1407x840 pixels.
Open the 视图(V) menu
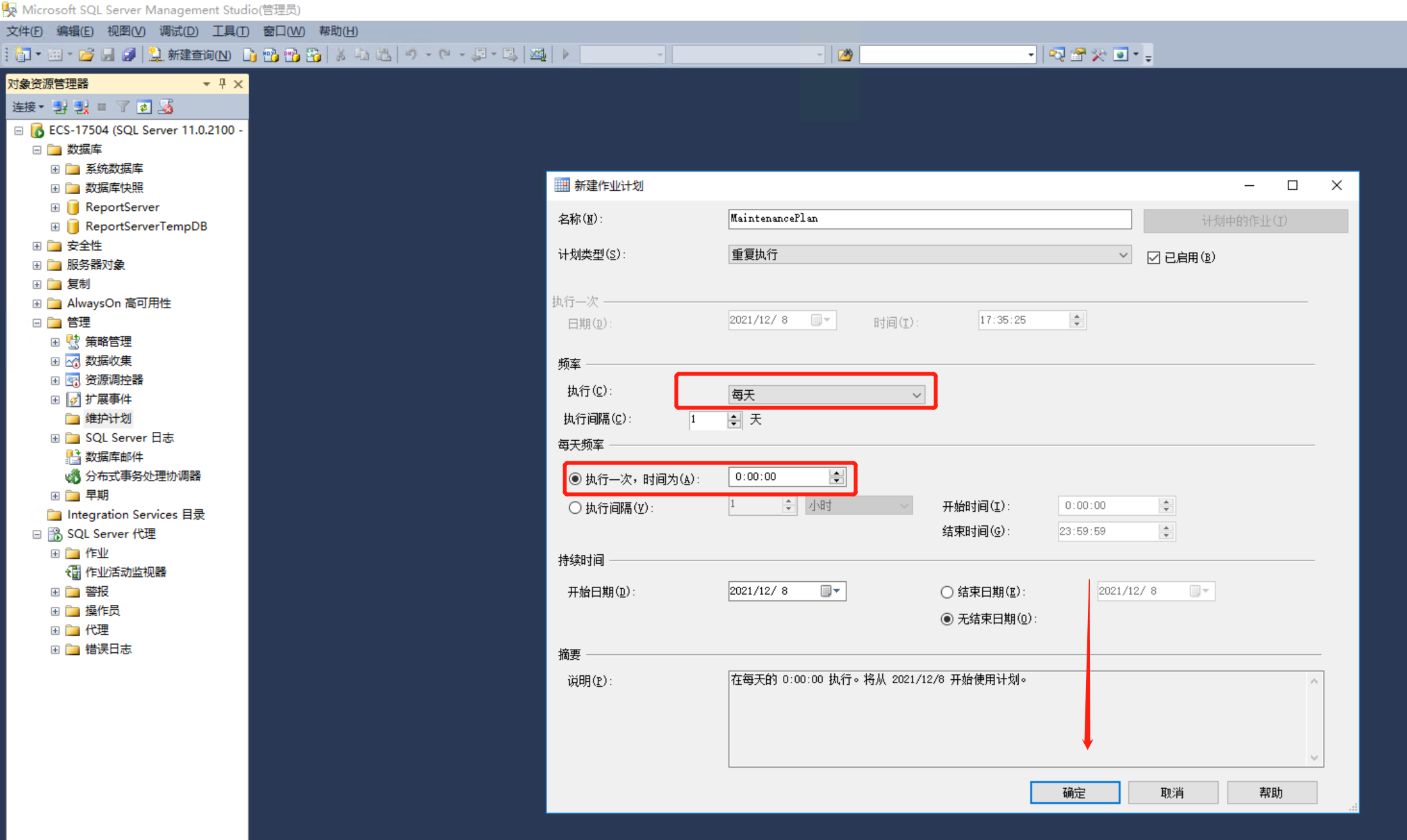(126, 31)
